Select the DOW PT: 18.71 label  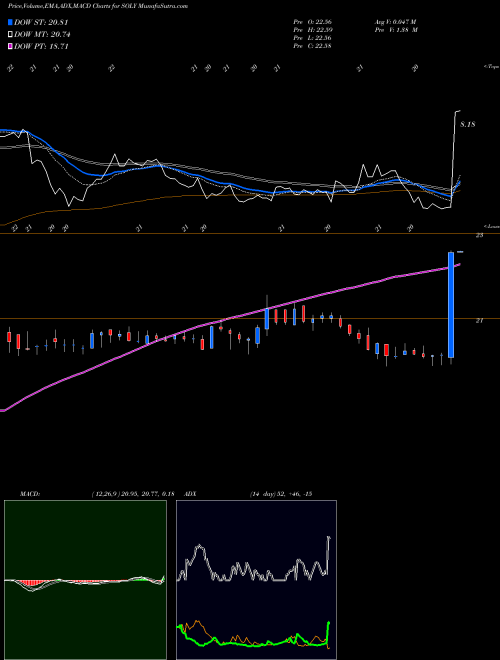click(41, 46)
